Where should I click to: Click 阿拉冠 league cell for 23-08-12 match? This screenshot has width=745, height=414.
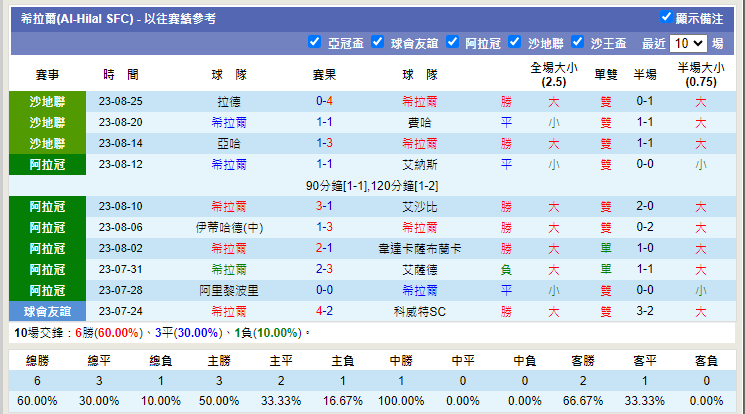(x=48, y=164)
